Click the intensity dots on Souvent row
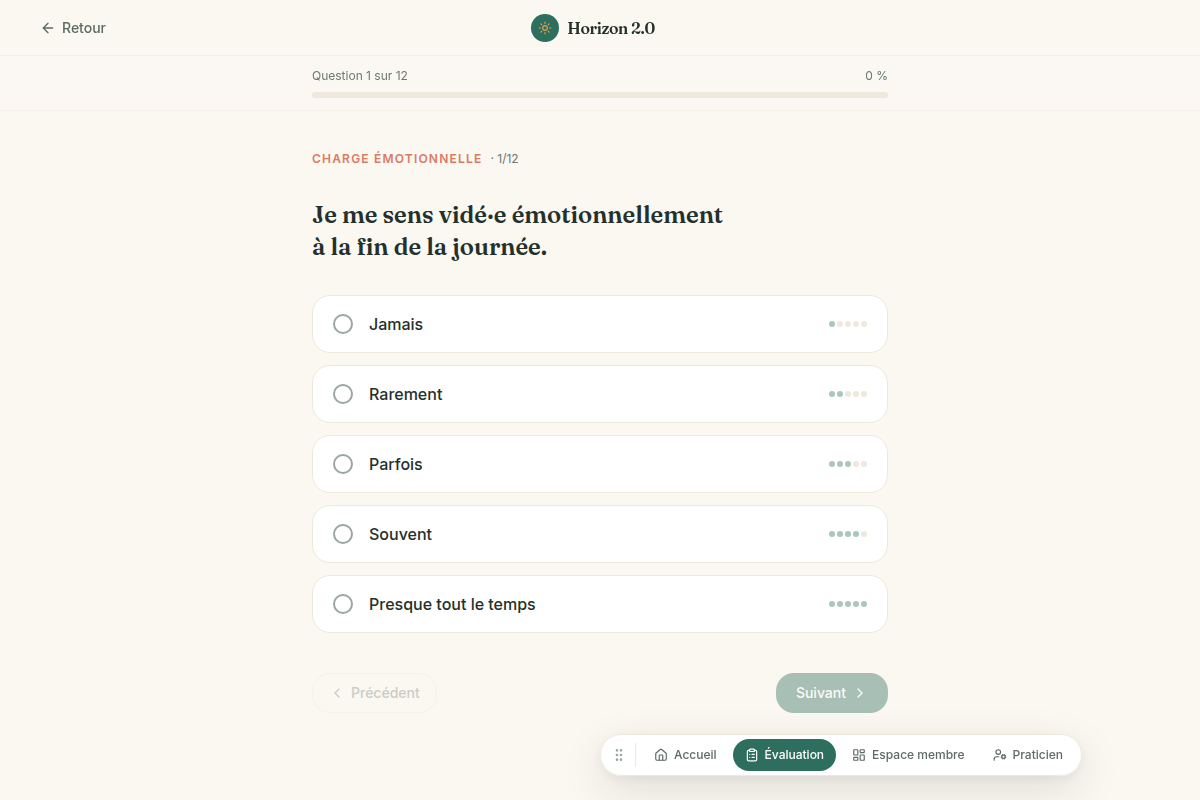Screen dimensions: 1200x800 [x=848, y=534]
